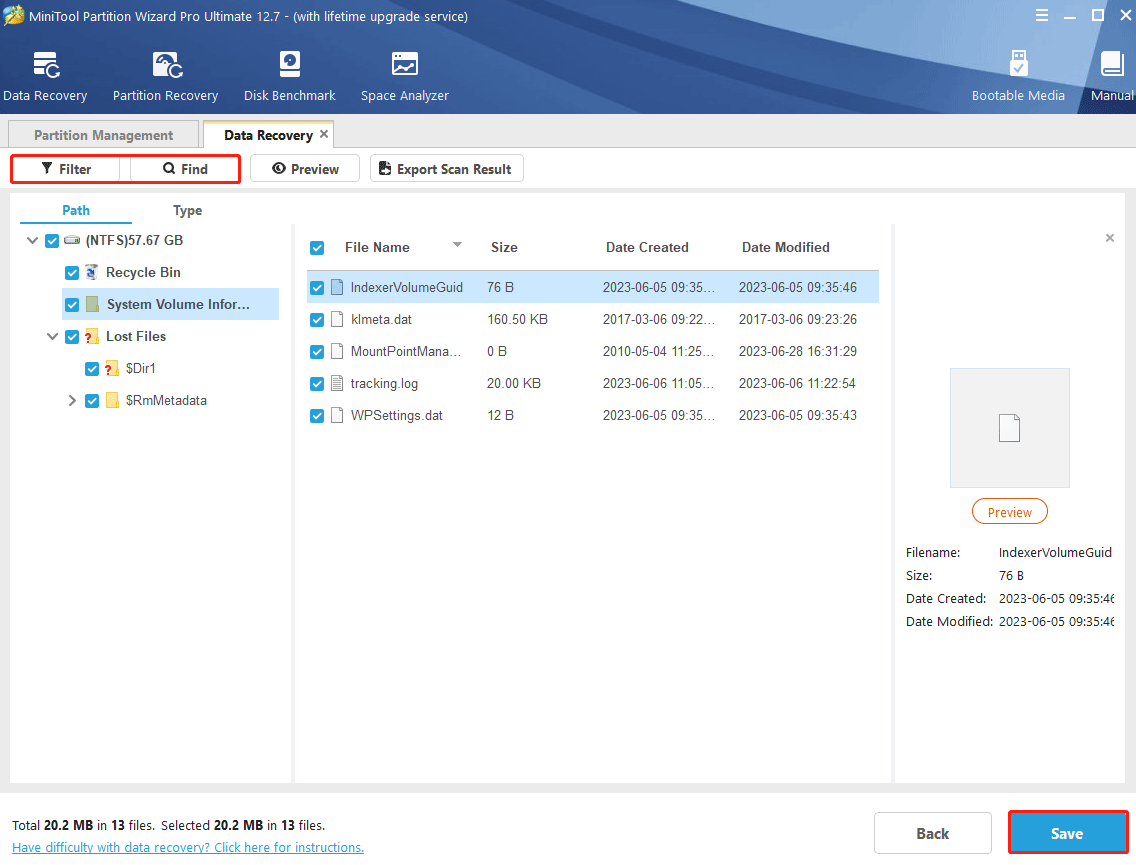The image size is (1136, 865).
Task: Open the Filter options
Action: pyautogui.click(x=66, y=169)
